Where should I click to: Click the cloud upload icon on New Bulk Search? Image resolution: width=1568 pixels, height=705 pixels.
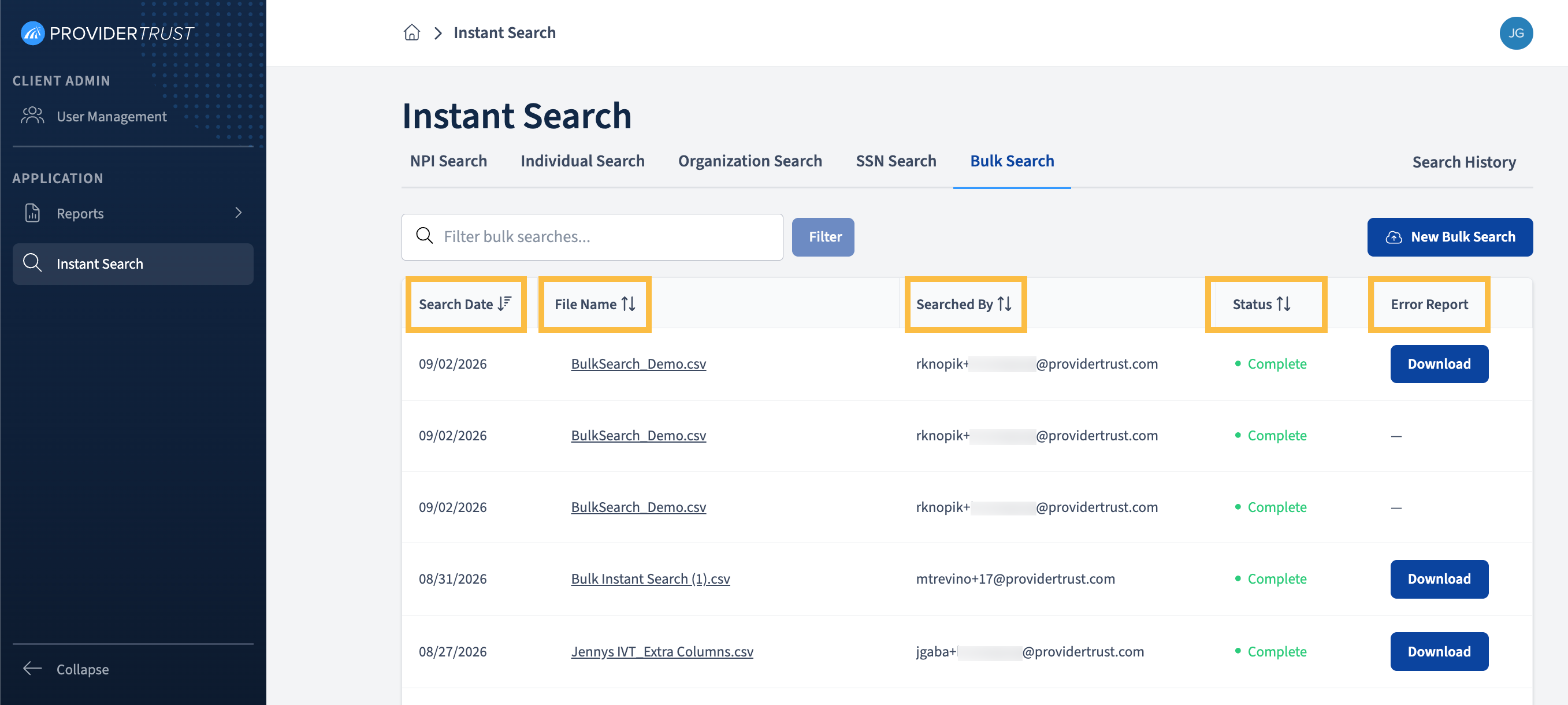[x=1394, y=238]
